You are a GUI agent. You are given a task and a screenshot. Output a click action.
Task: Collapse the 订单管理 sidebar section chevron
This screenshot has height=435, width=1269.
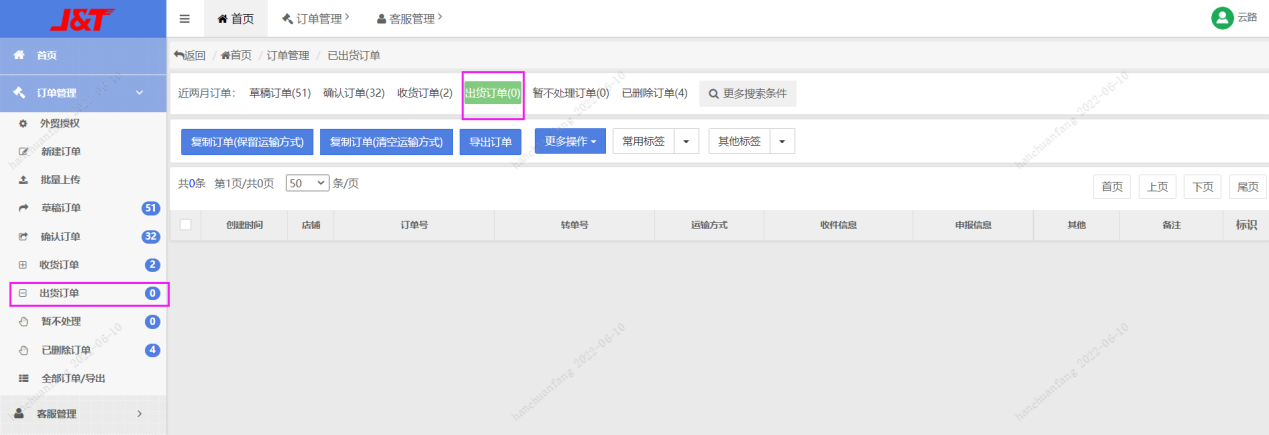tap(139, 93)
